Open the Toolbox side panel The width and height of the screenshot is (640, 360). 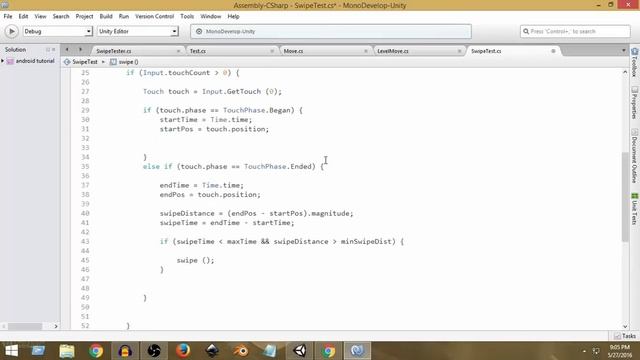coord(635,62)
